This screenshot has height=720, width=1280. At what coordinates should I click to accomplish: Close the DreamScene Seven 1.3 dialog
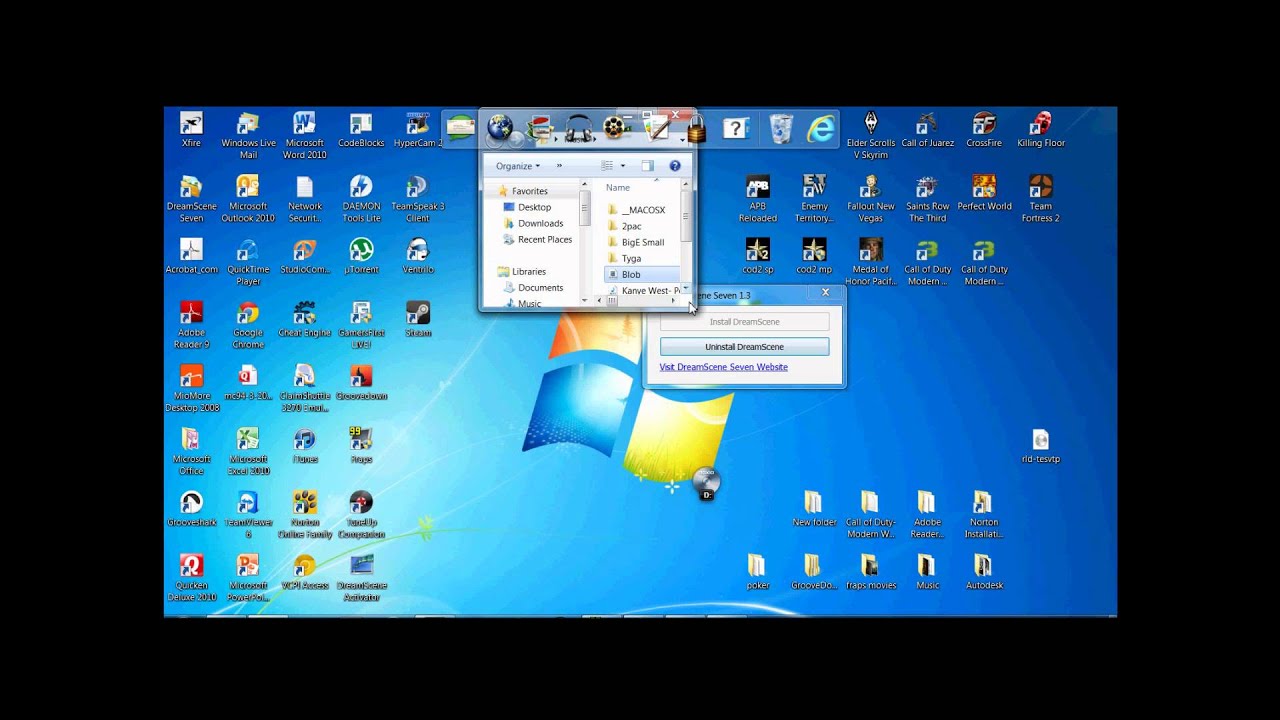[825, 293]
